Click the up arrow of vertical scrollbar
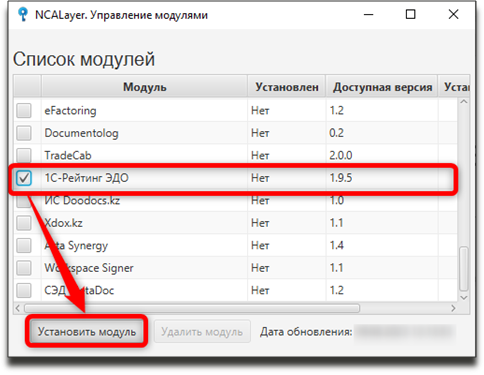This screenshot has height=375, width=484. [464, 102]
